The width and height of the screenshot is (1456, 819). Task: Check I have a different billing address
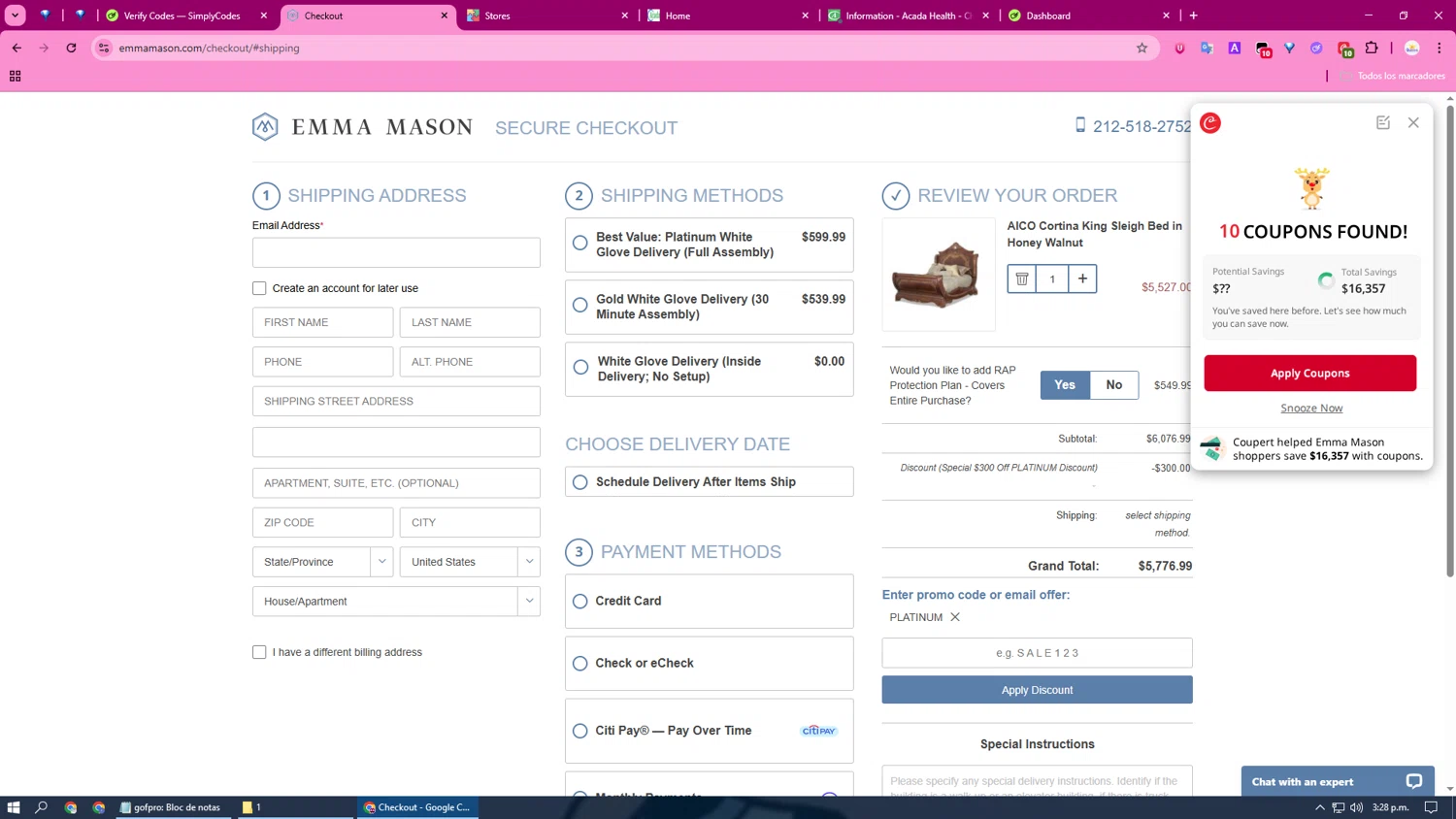(259, 652)
